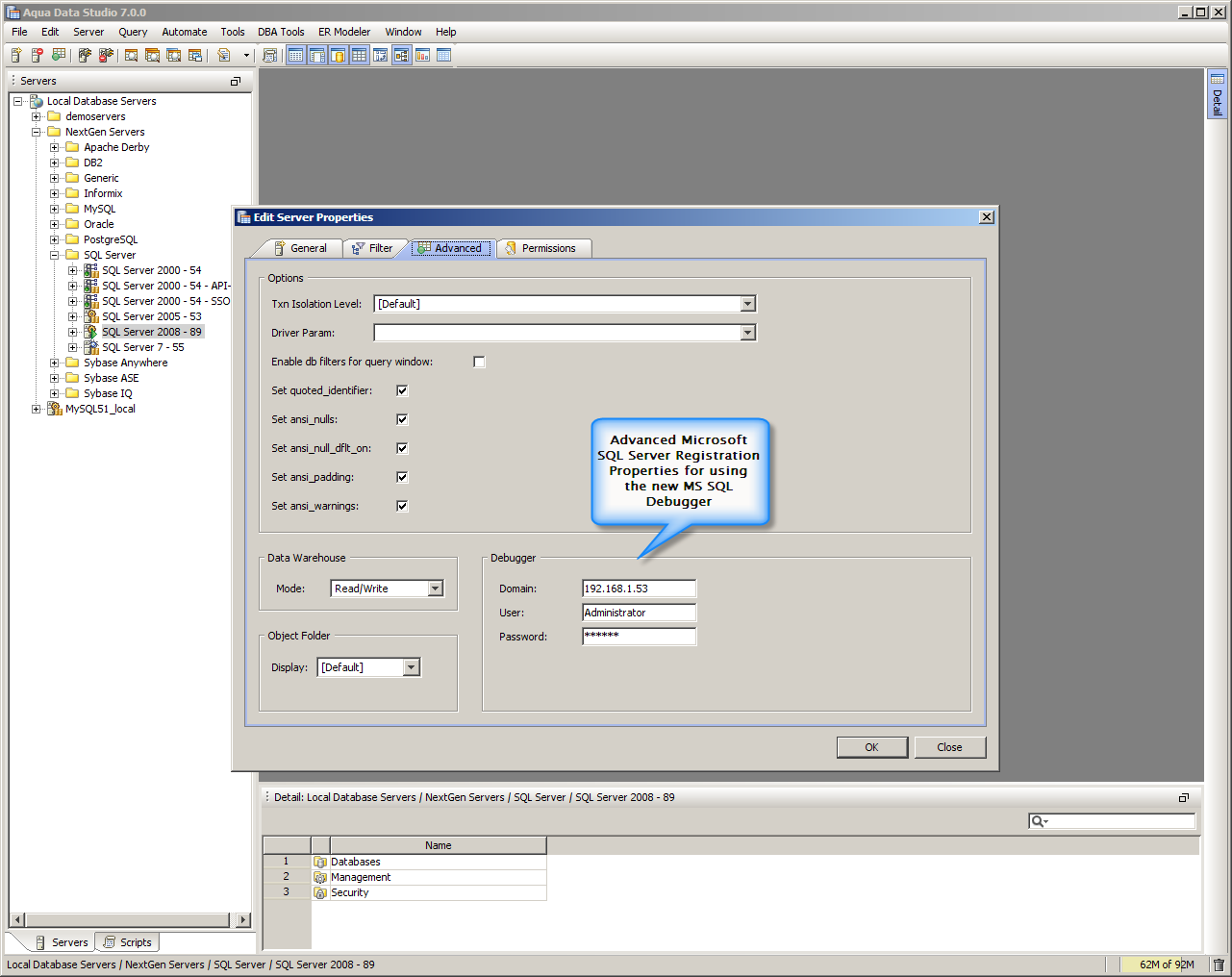
Task: Open the script toolbar dropdown arrow
Action: click(x=246, y=55)
